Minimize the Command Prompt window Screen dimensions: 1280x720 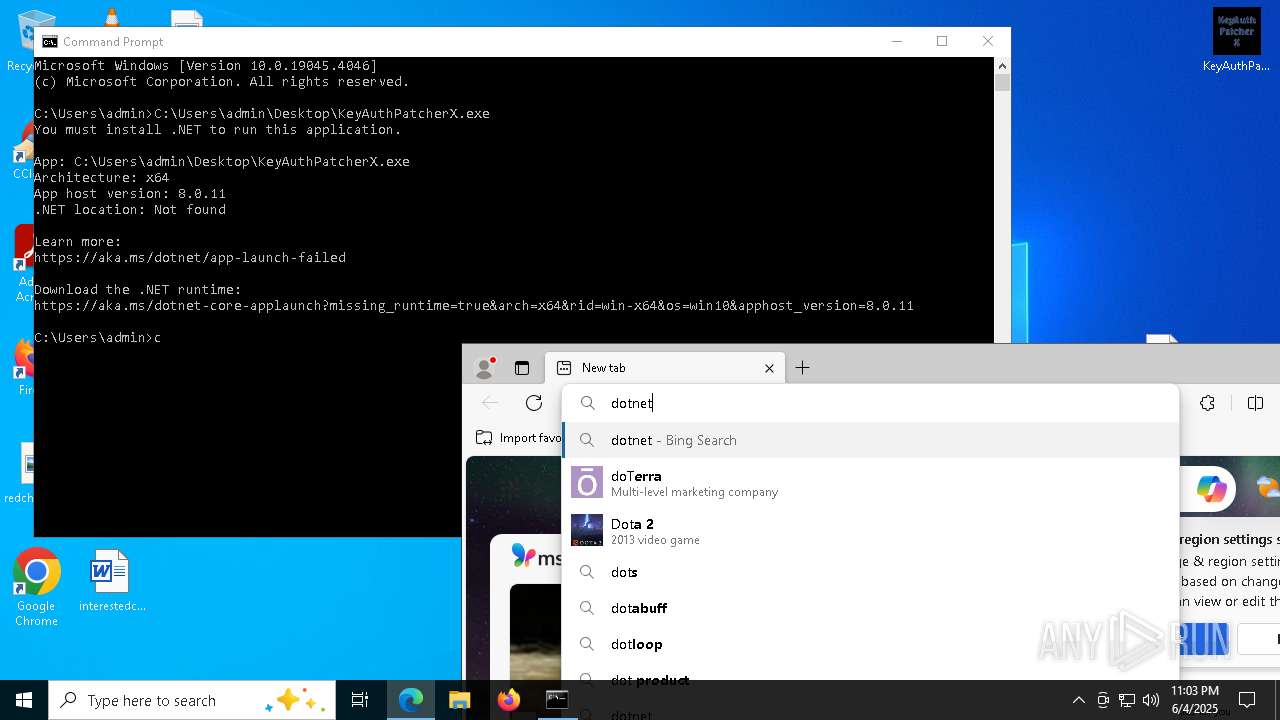point(897,41)
